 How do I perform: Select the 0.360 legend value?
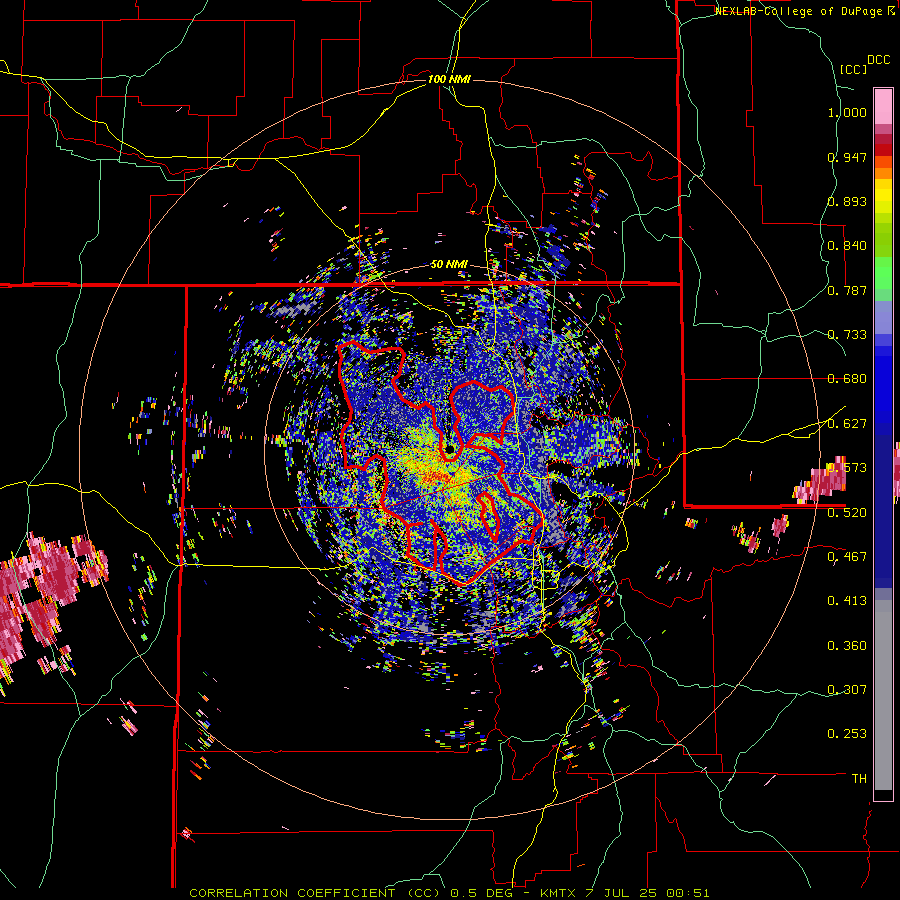tap(847, 646)
